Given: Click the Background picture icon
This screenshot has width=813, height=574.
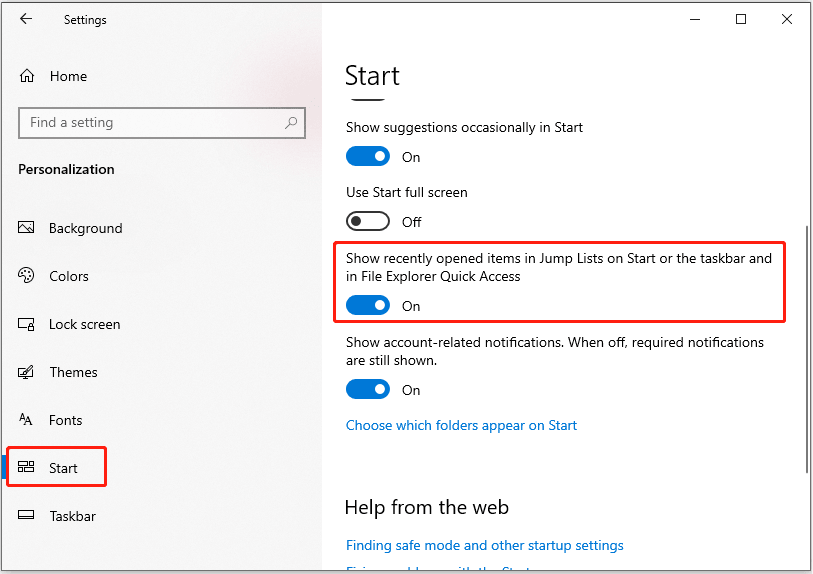Looking at the screenshot, I should [26, 228].
